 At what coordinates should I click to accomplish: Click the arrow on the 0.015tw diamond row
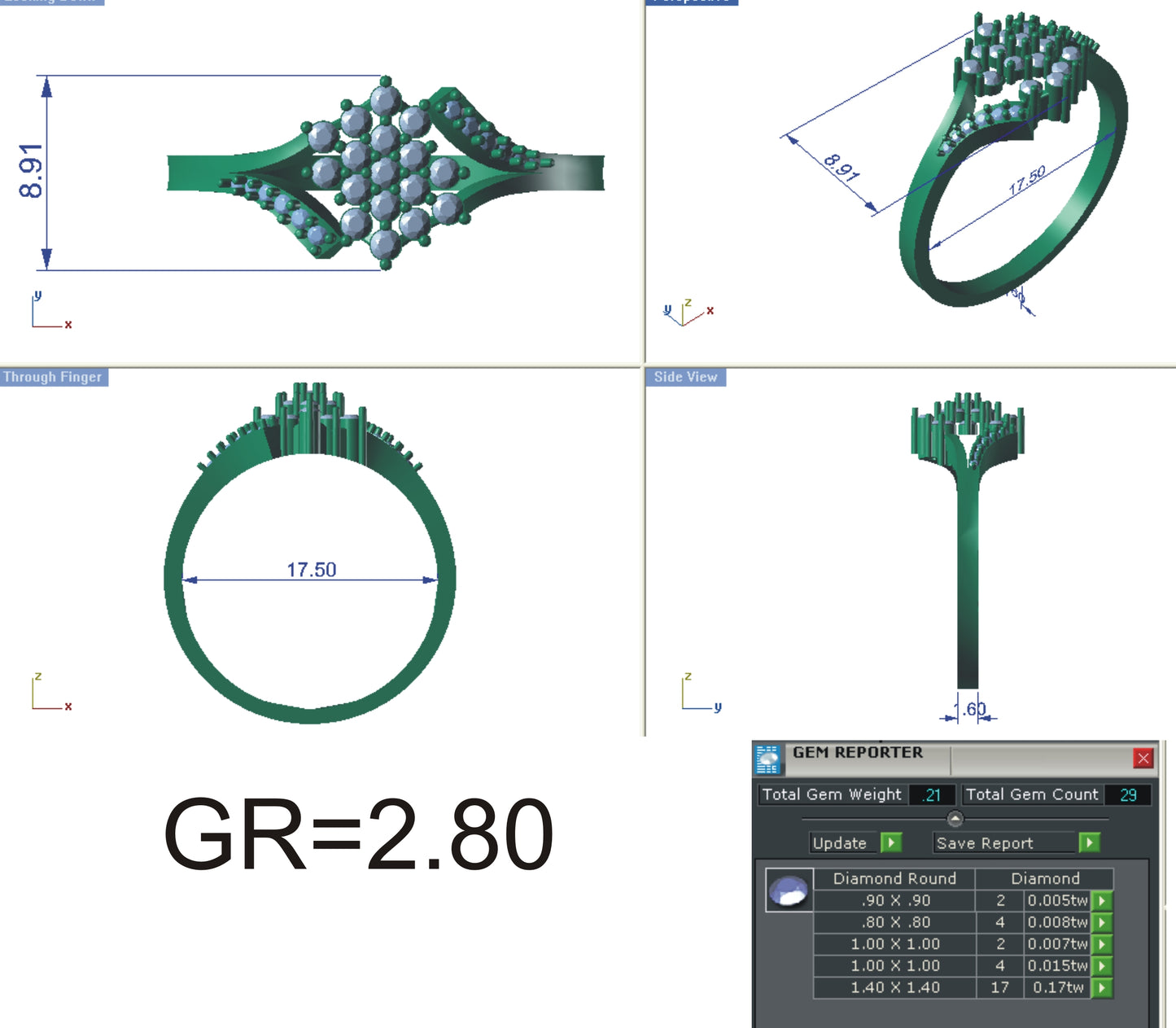click(x=1100, y=966)
